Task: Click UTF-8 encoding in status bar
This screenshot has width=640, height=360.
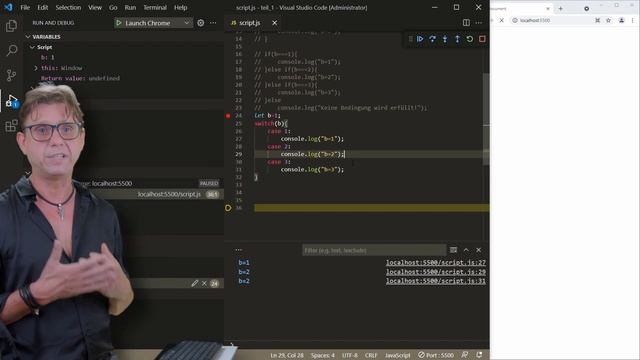Action: coord(350,355)
